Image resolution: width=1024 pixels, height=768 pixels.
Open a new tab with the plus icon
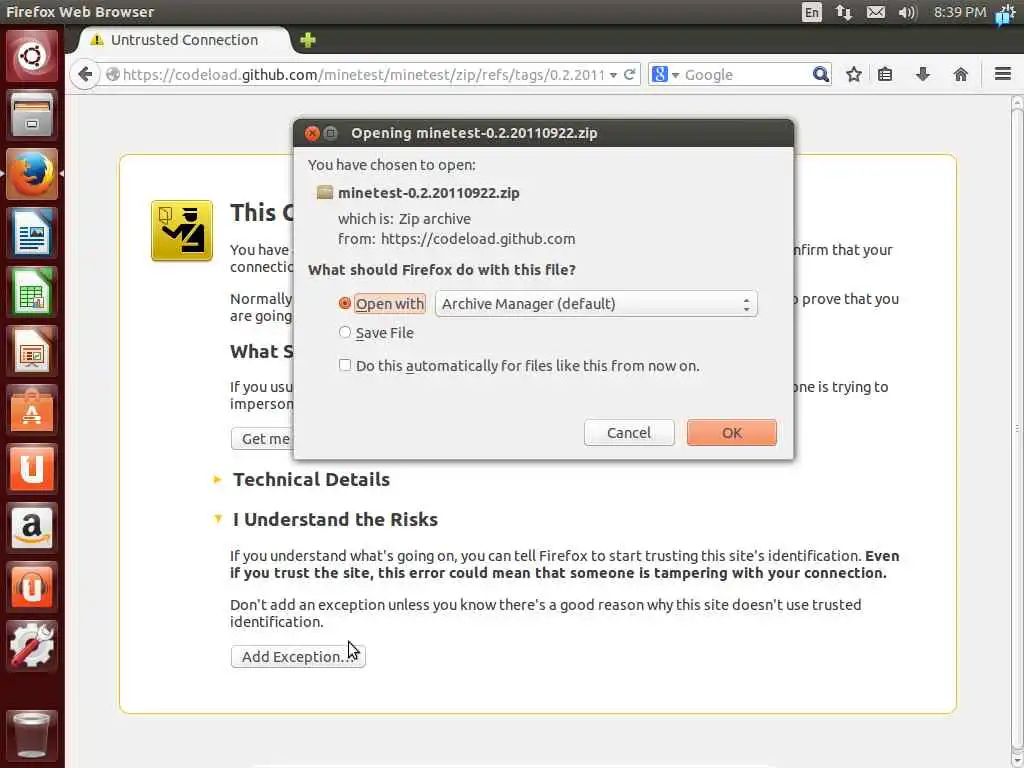click(308, 40)
